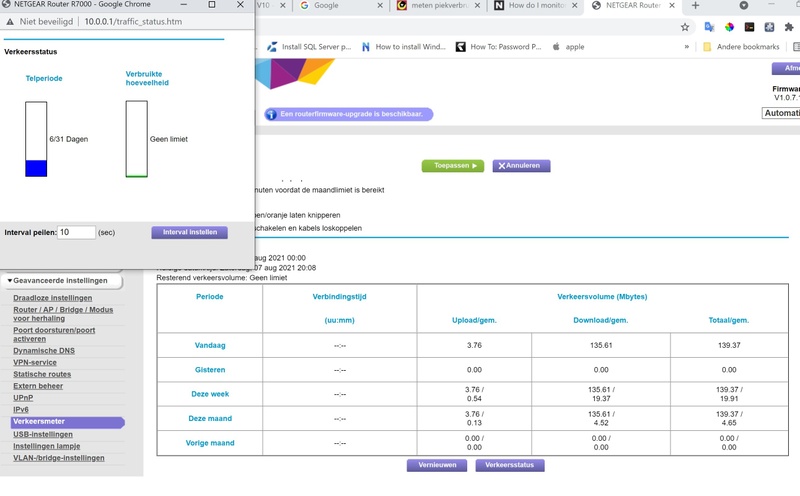The width and height of the screenshot is (800, 496).
Task: Collapse the Geavanceerde instellingen section
Action: click(x=62, y=281)
